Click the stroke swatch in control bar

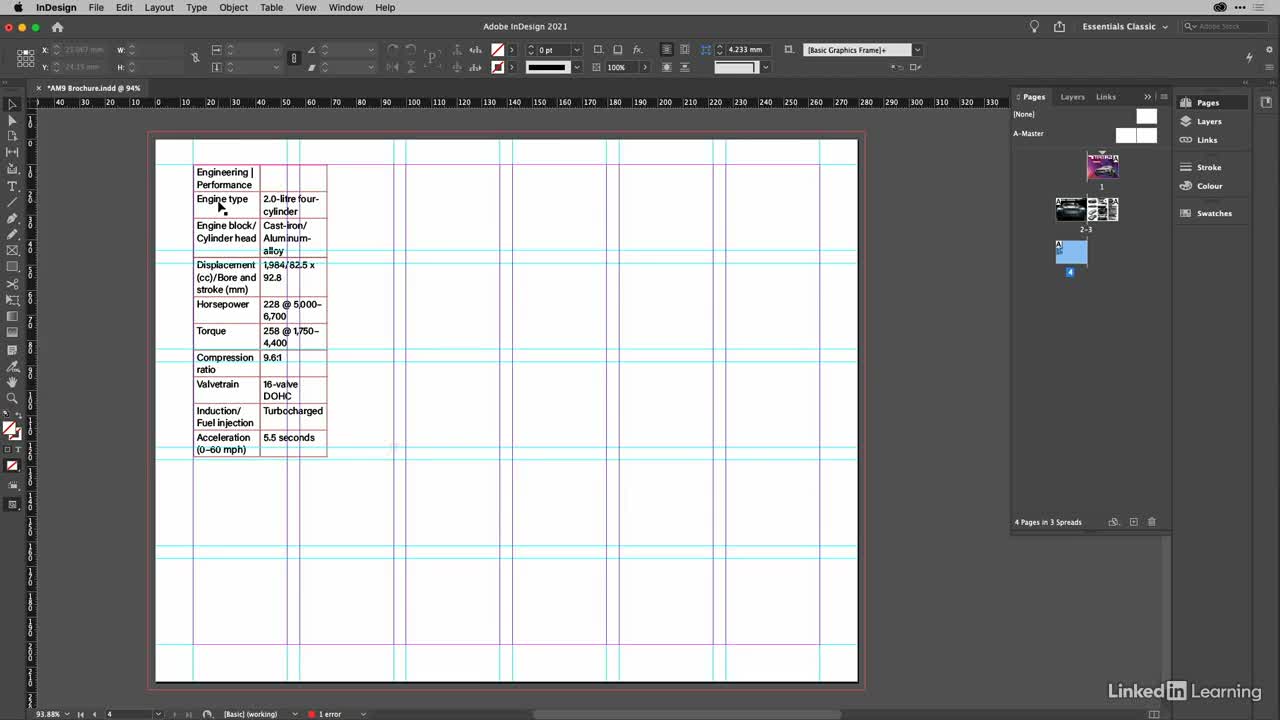pyautogui.click(x=498, y=67)
